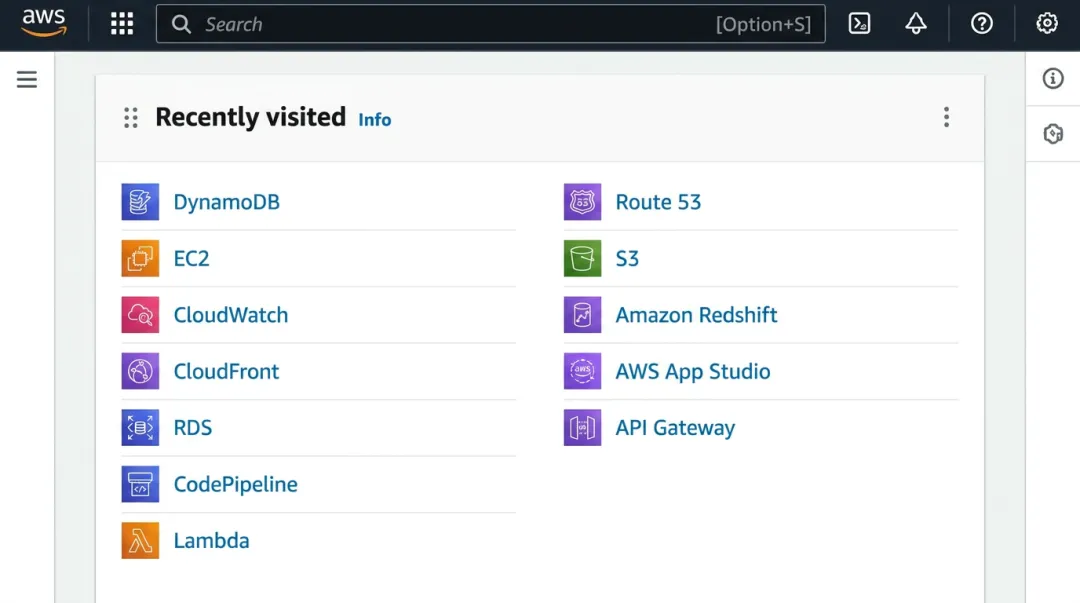Click the [Option+S] shortcut hint
Screen dimensions: 1080x603
tap(763, 24)
